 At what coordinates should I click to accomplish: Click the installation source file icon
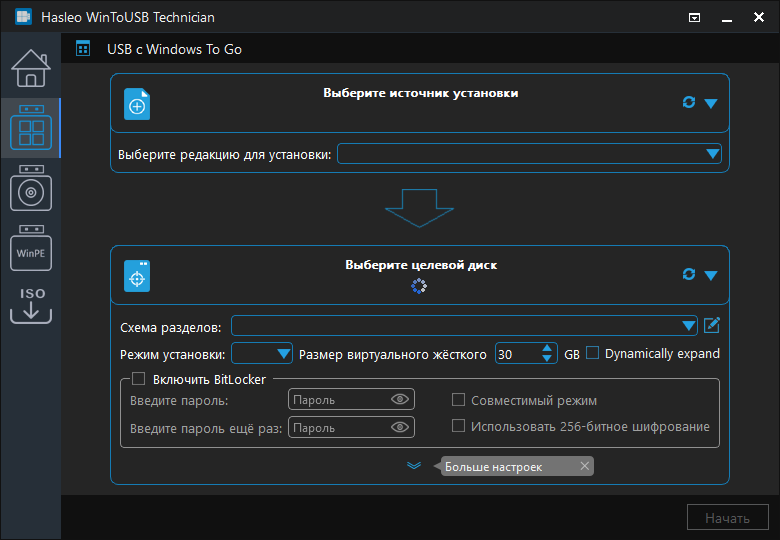coord(137,104)
